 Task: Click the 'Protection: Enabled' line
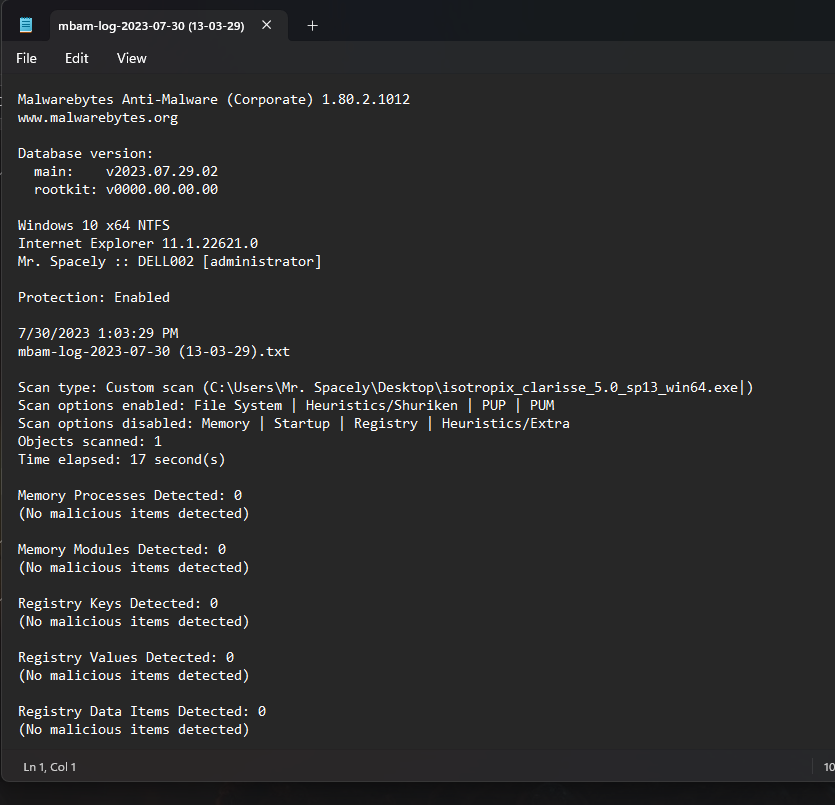94,297
